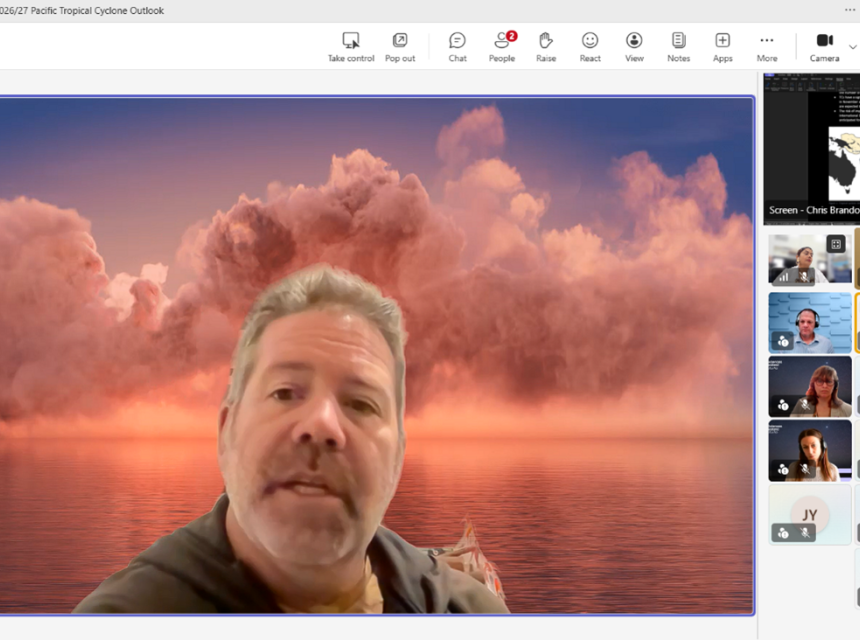Open the window's three-dot options menu

pyautogui.click(x=850, y=10)
